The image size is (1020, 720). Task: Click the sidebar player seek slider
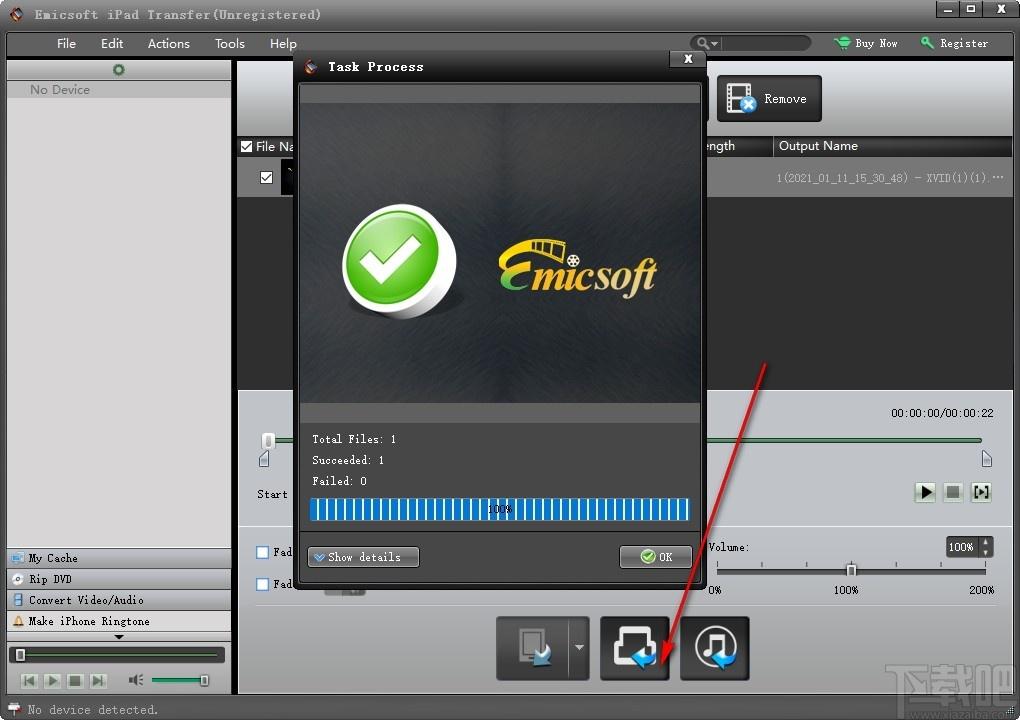point(118,655)
